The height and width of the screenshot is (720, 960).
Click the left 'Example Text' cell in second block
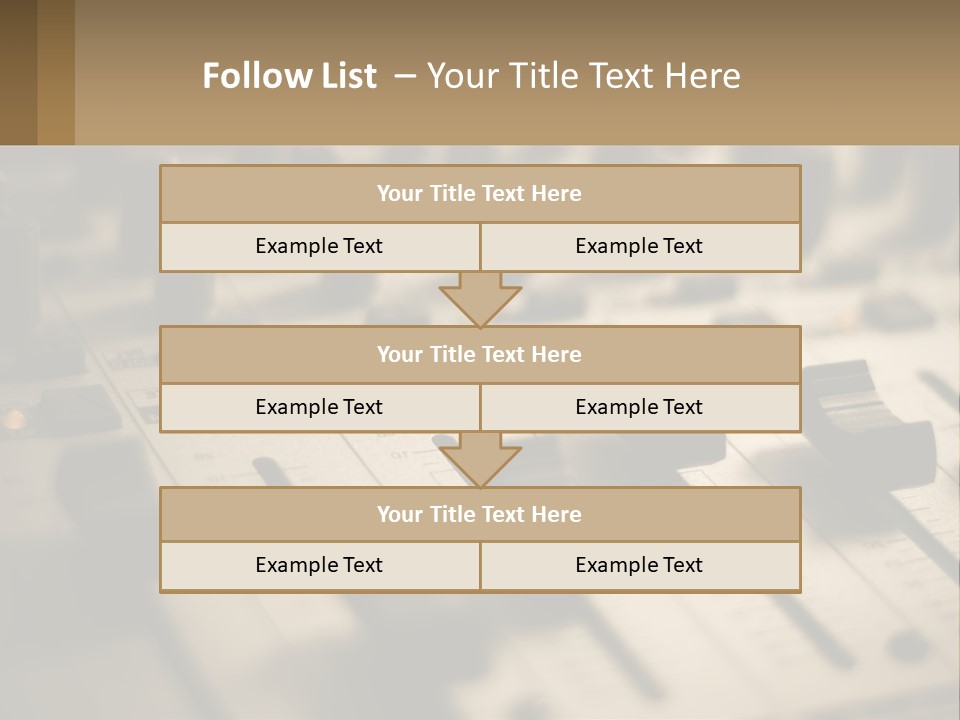[319, 407]
